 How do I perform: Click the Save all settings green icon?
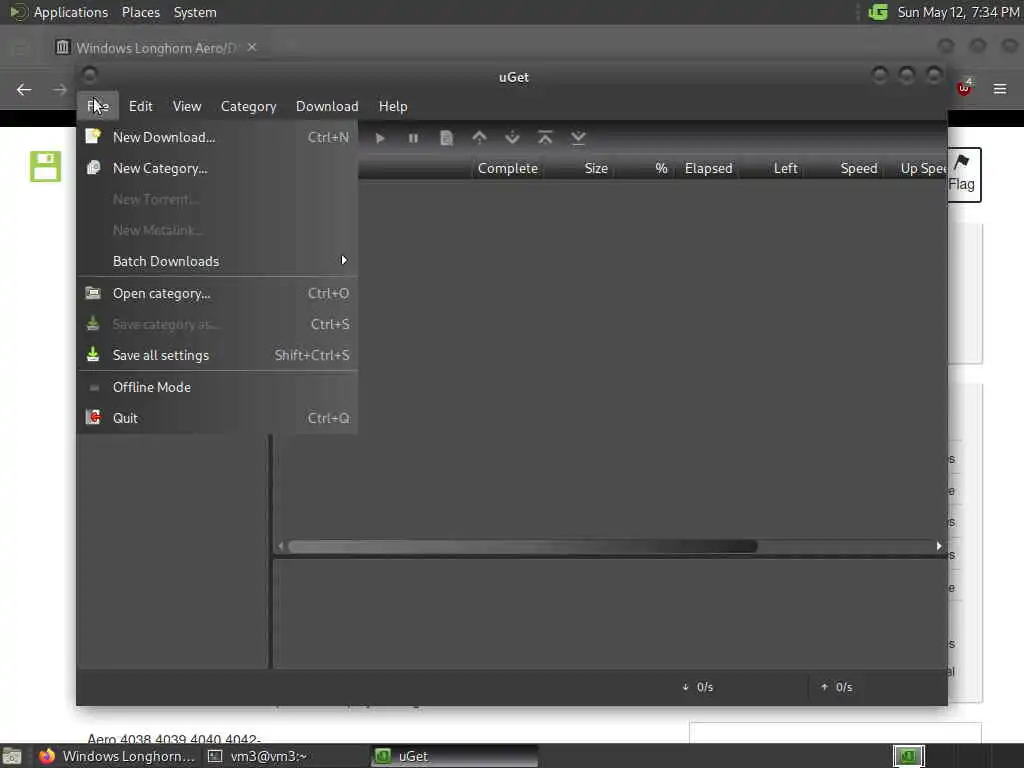(x=93, y=355)
